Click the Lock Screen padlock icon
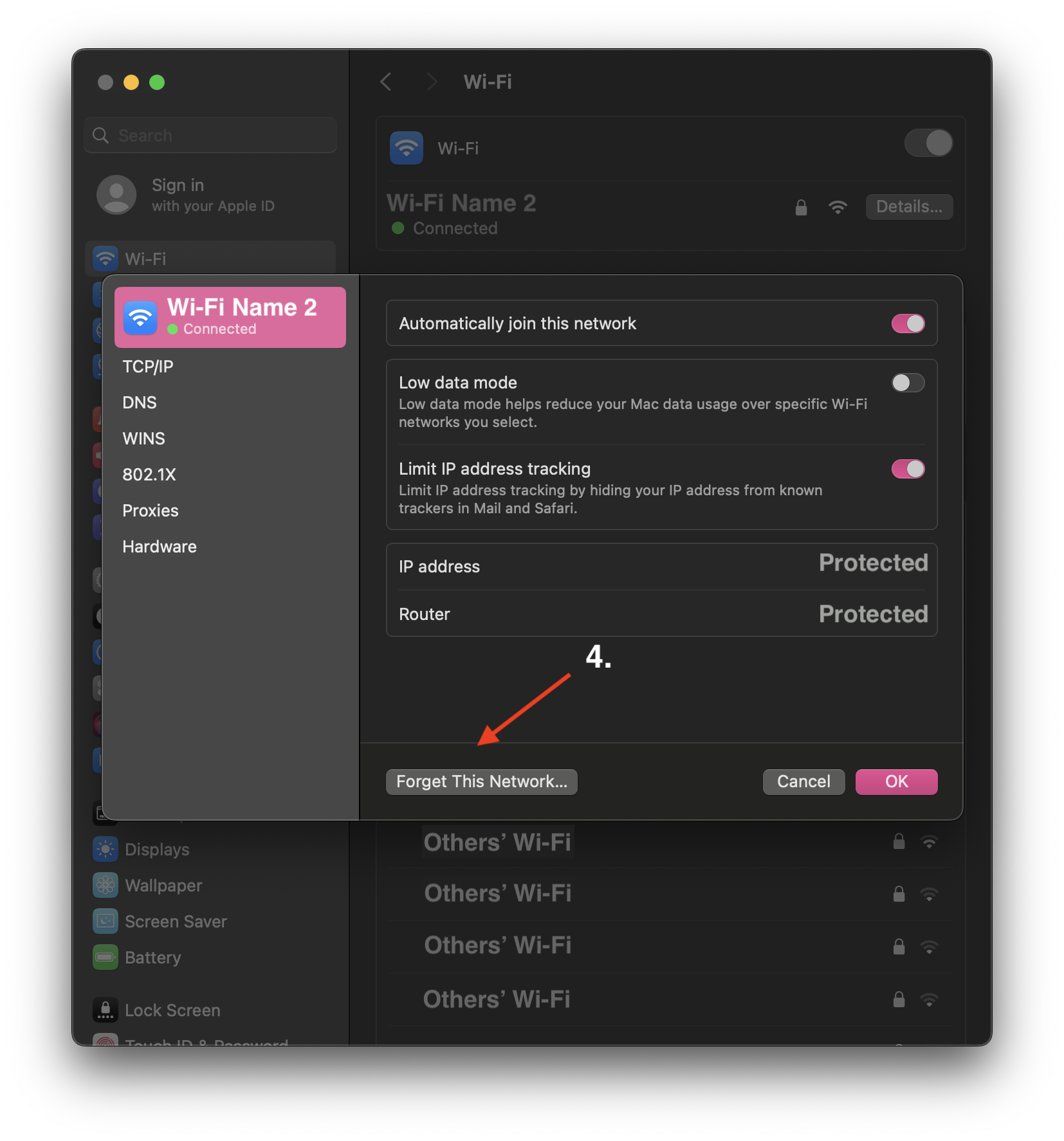The image size is (1064, 1141). click(x=105, y=1010)
